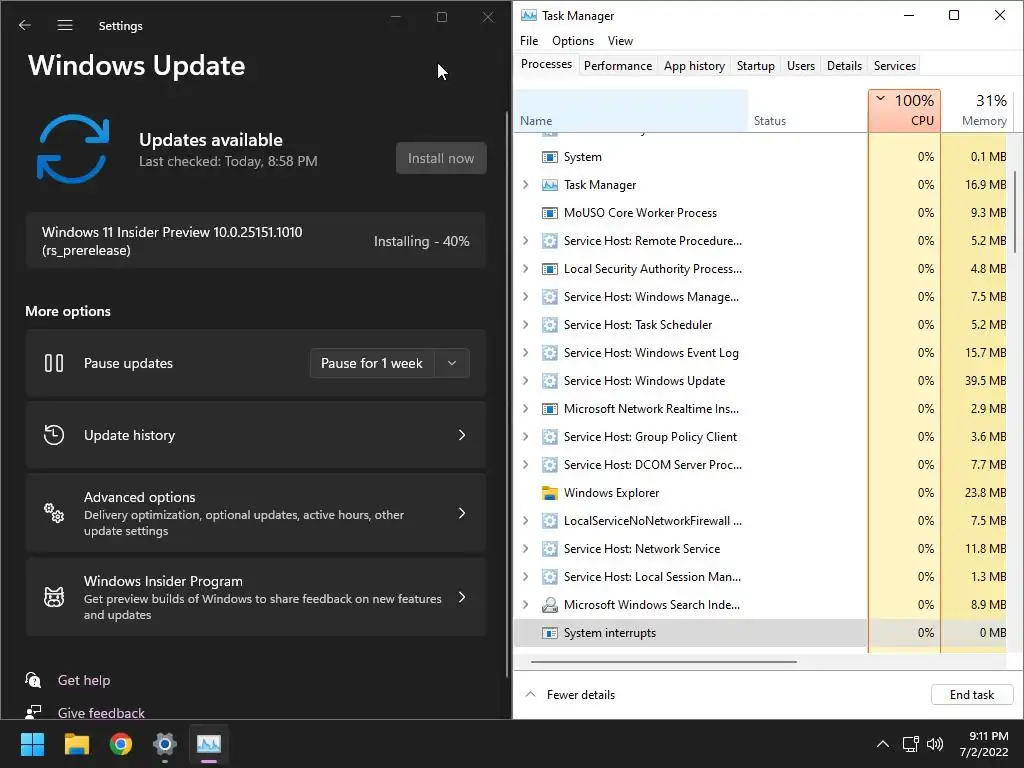The image size is (1024, 768).
Task: Expand Service Host: Network Service row
Action: (x=526, y=549)
